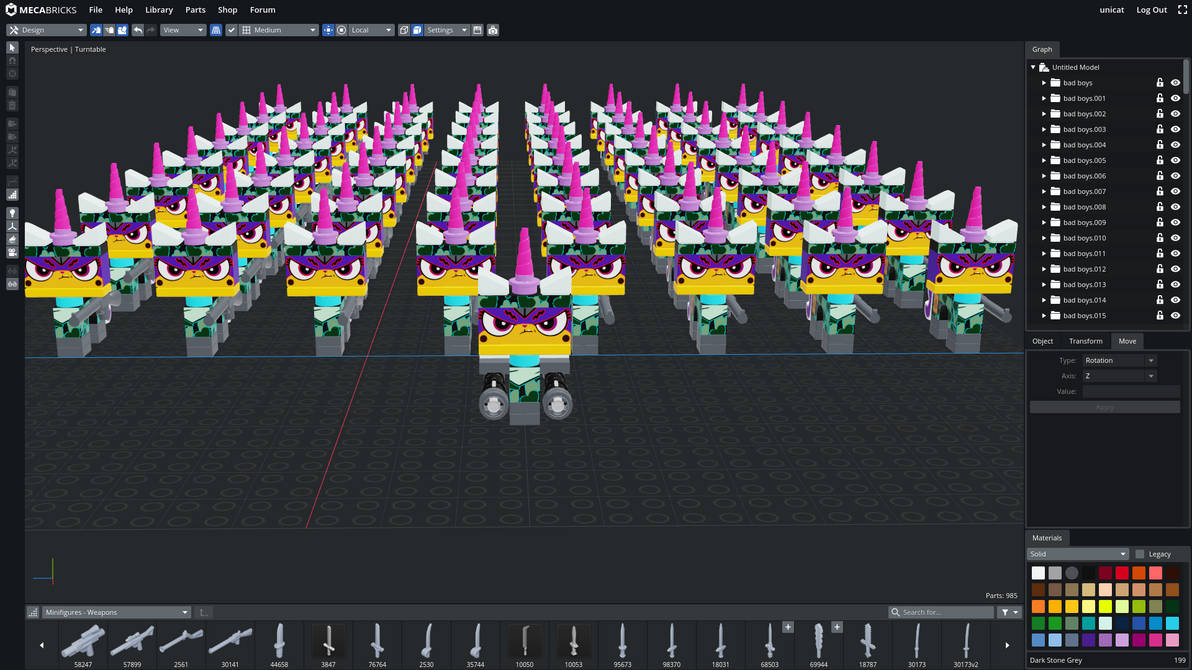
Task: Select the arrow pointer tool in left sidebar
Action: click(x=12, y=48)
